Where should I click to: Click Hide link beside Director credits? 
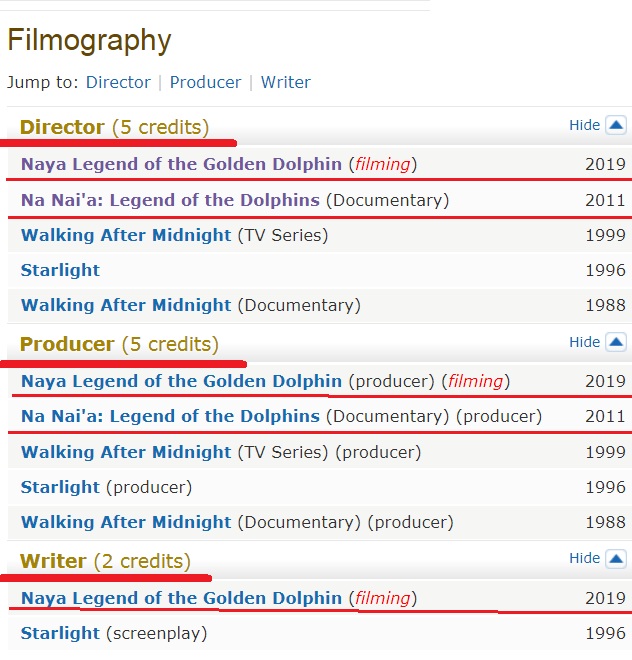[584, 125]
